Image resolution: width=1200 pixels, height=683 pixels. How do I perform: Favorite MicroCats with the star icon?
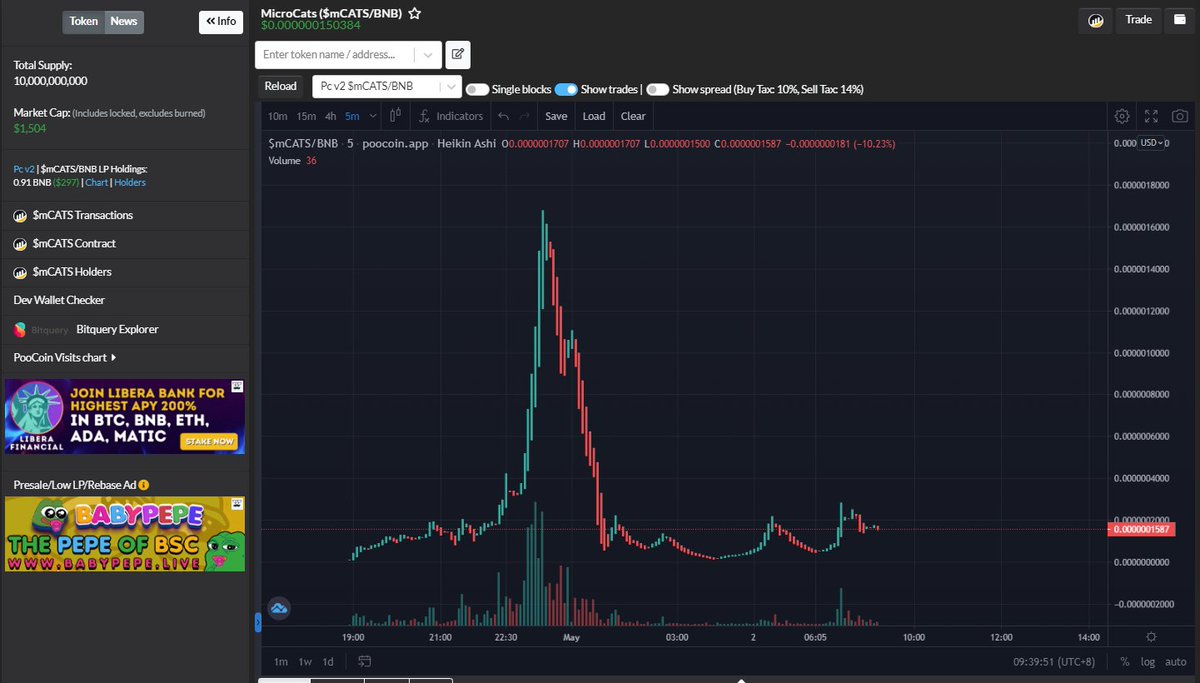[x=414, y=14]
